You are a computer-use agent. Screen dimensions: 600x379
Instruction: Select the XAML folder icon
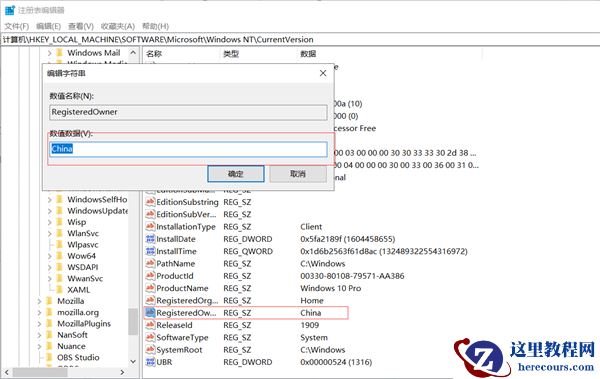(x=60, y=290)
